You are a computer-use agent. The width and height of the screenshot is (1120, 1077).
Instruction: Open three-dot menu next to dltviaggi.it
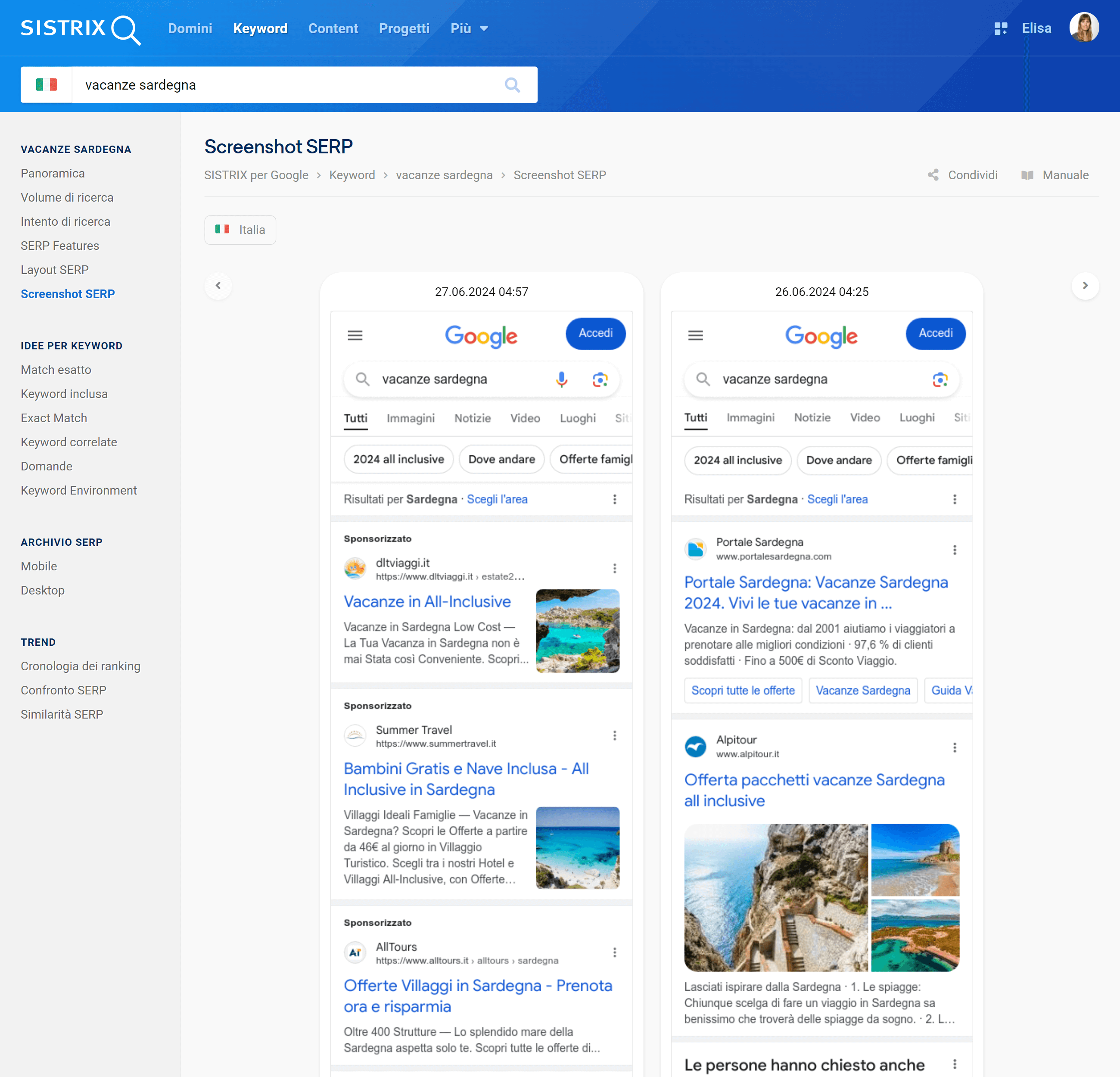coord(614,569)
